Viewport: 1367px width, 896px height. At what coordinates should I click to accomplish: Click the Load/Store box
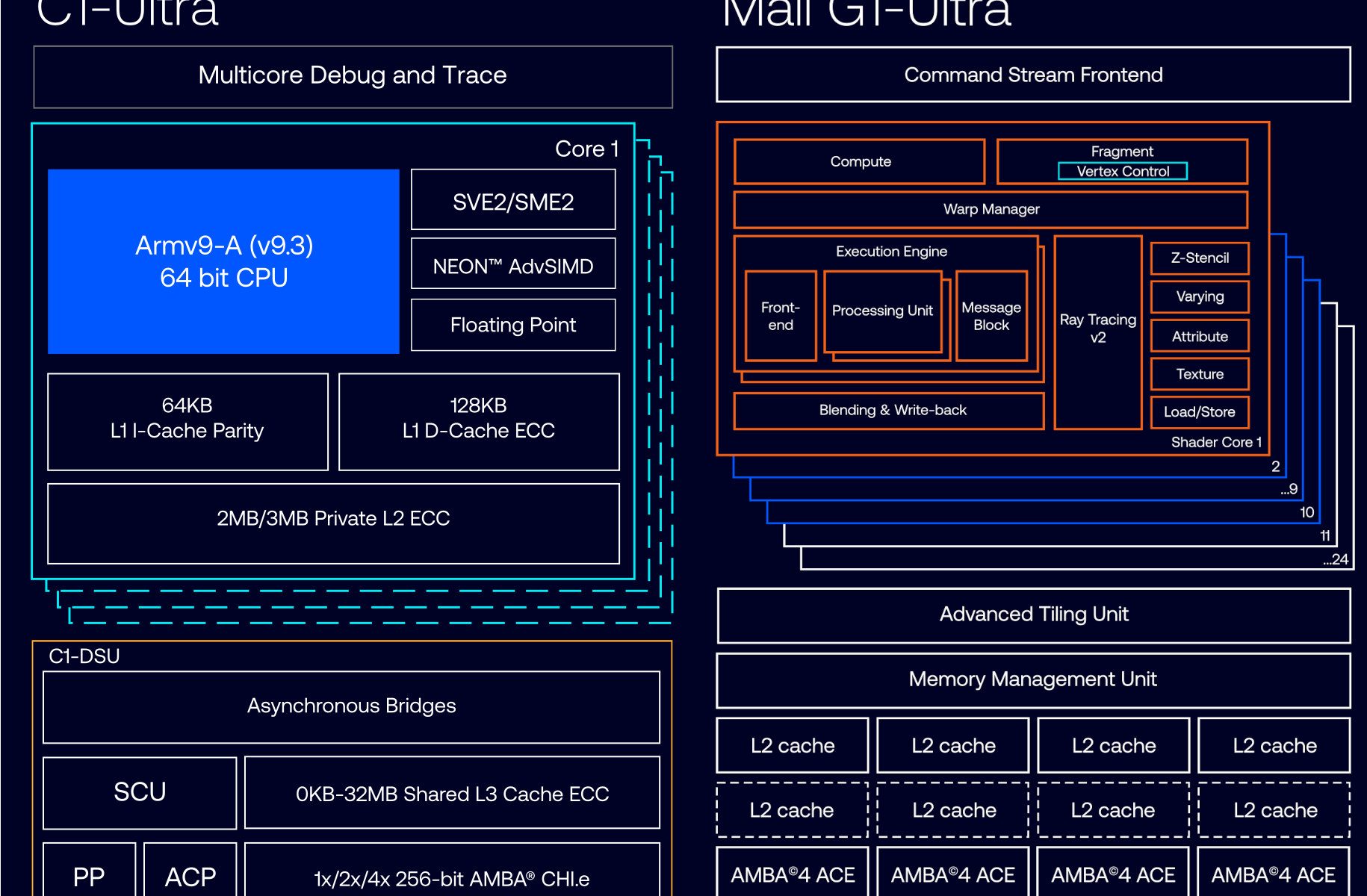(1200, 412)
